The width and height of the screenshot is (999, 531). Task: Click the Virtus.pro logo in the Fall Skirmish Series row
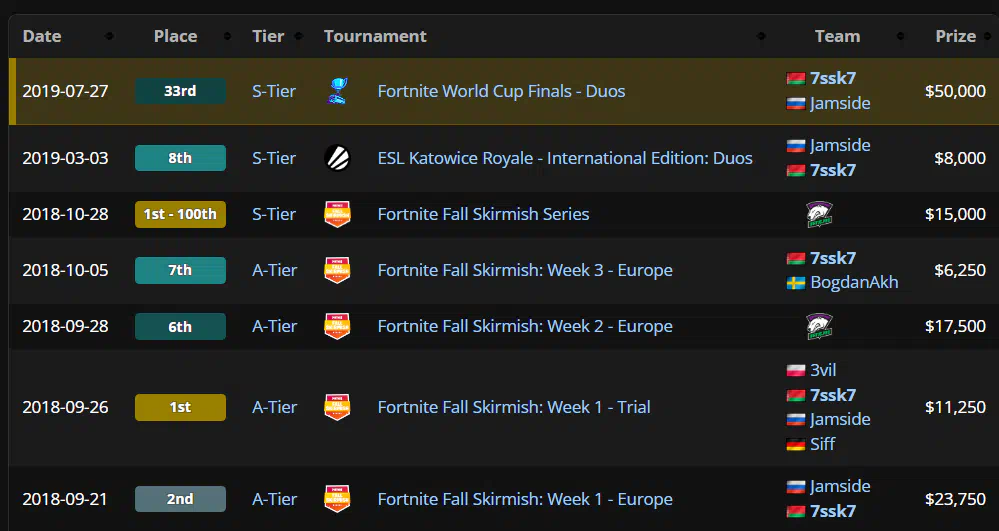pyautogui.click(x=820, y=214)
